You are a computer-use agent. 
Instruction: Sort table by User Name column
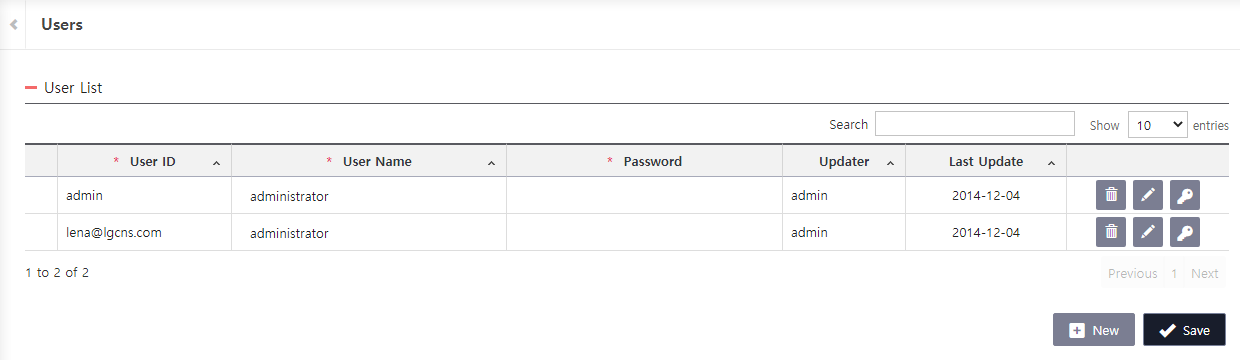tap(369, 162)
